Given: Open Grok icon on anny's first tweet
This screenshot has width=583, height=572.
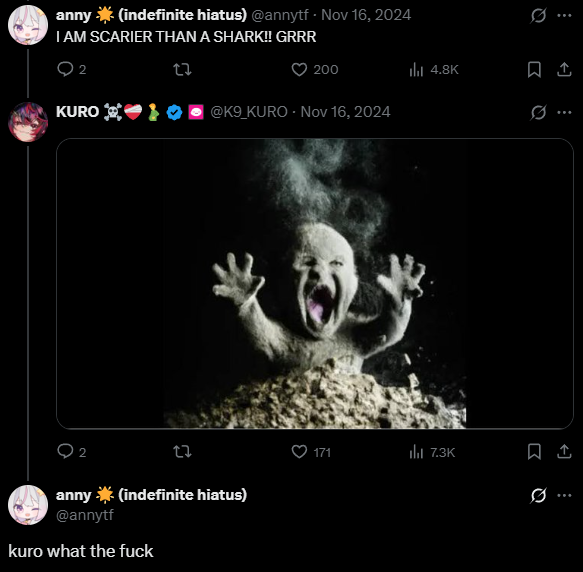Looking at the screenshot, I should (x=538, y=16).
